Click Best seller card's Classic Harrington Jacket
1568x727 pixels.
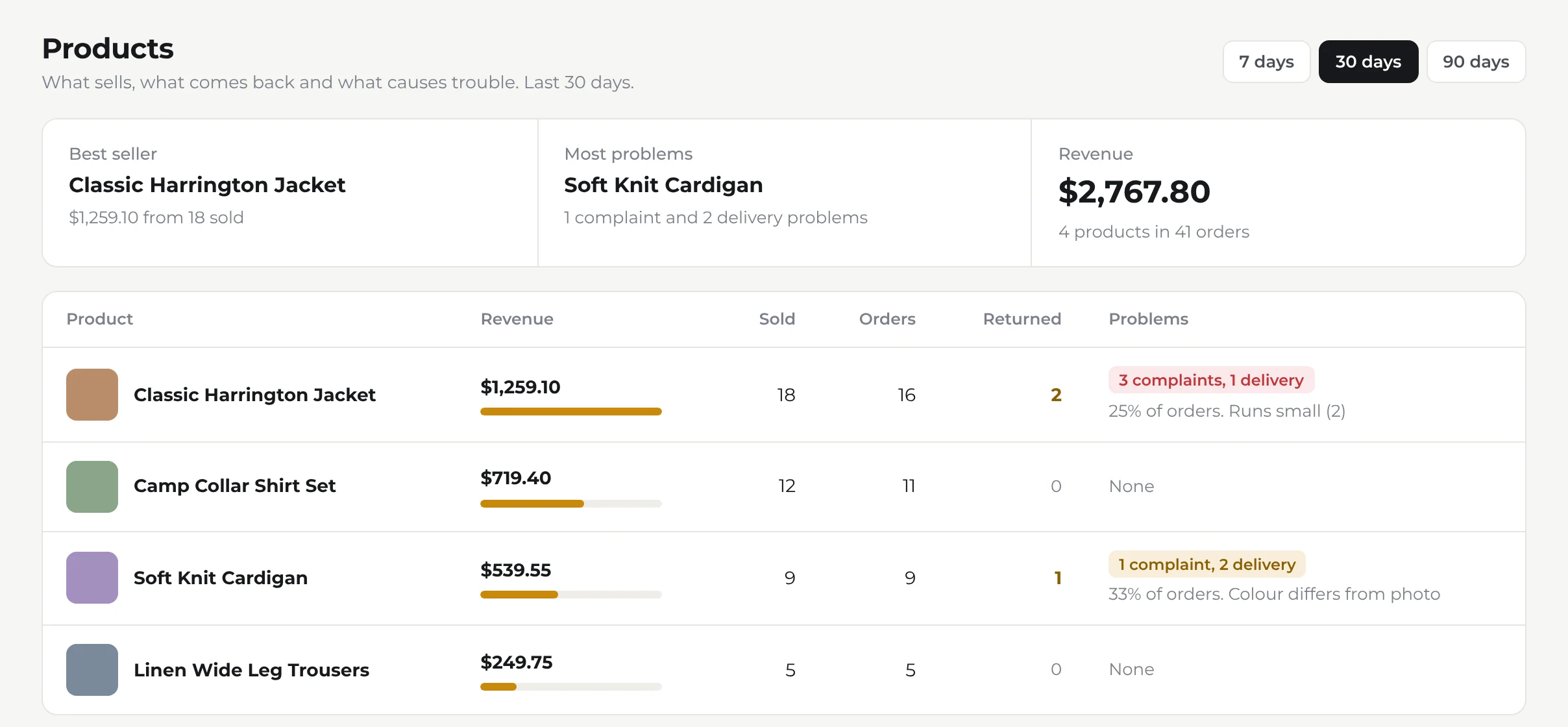207,185
